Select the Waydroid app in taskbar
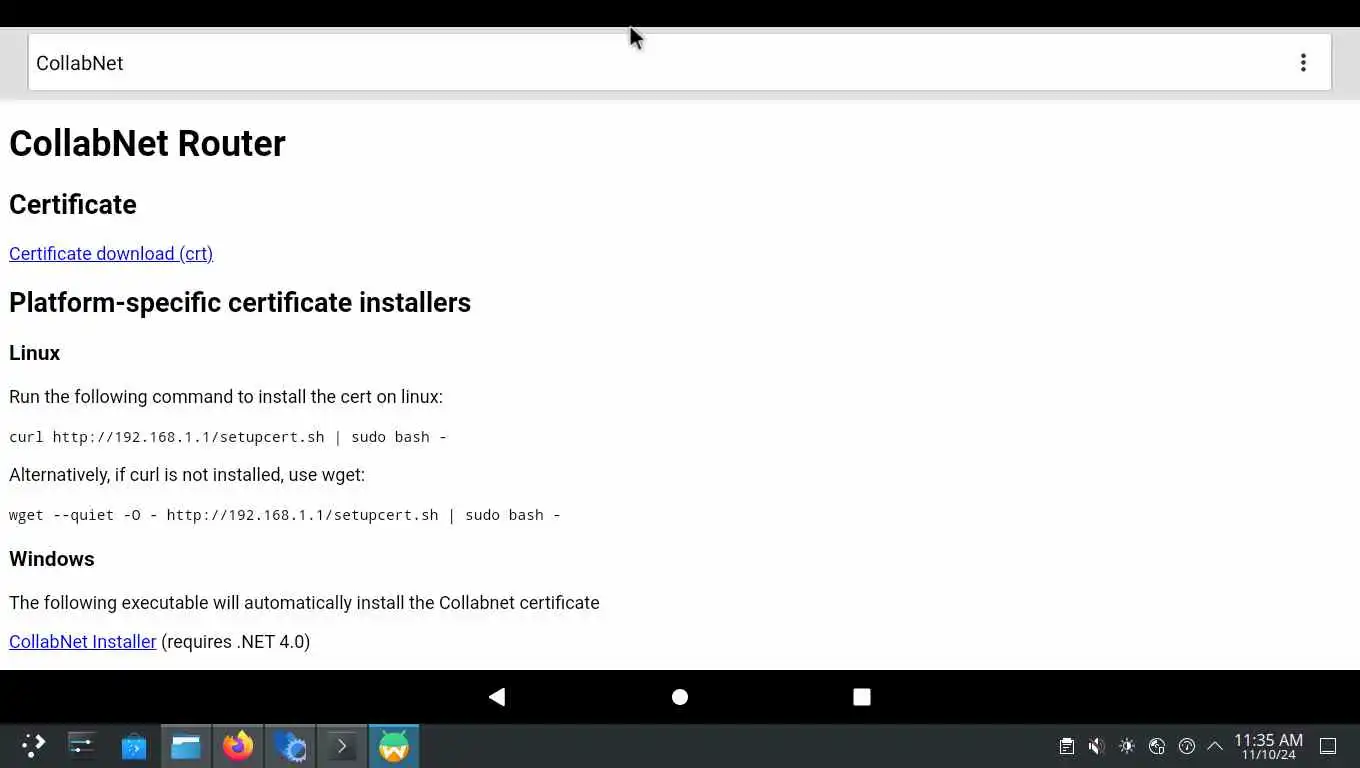This screenshot has height=768, width=1360. click(394, 746)
